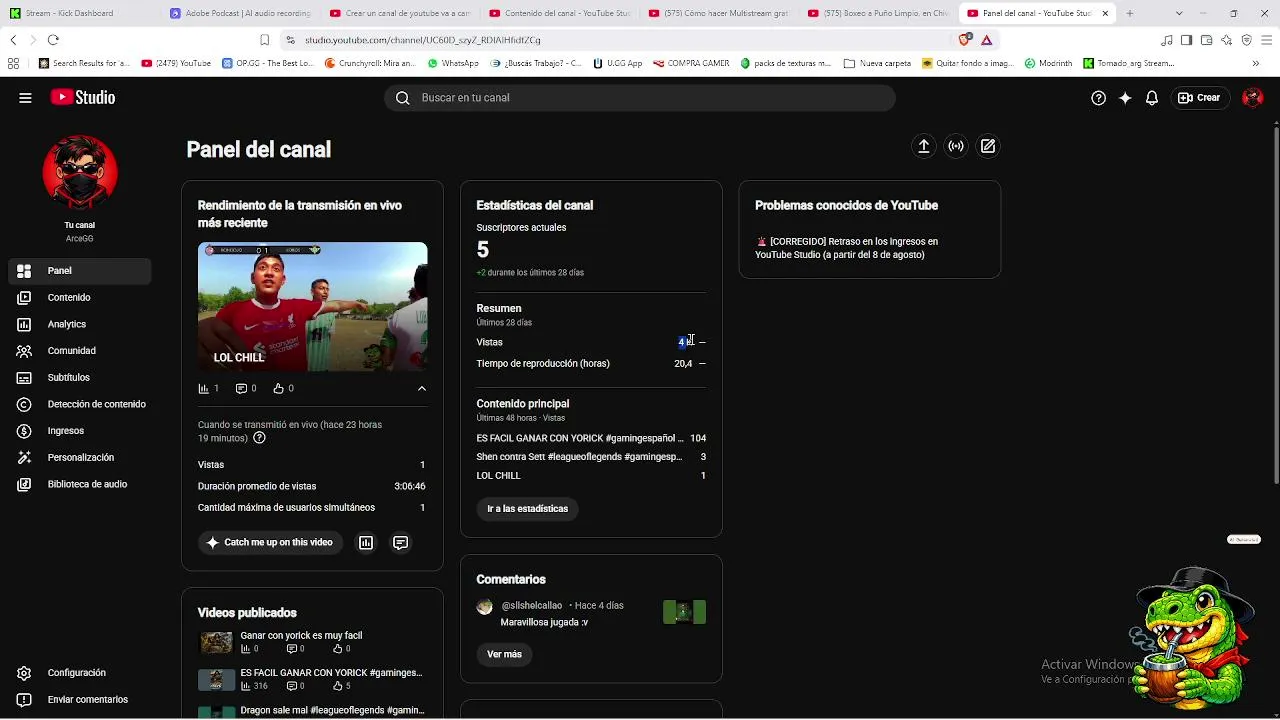Open video analytics icon beside Catch me up
Viewport: 1280px width, 720px height.
pos(366,543)
